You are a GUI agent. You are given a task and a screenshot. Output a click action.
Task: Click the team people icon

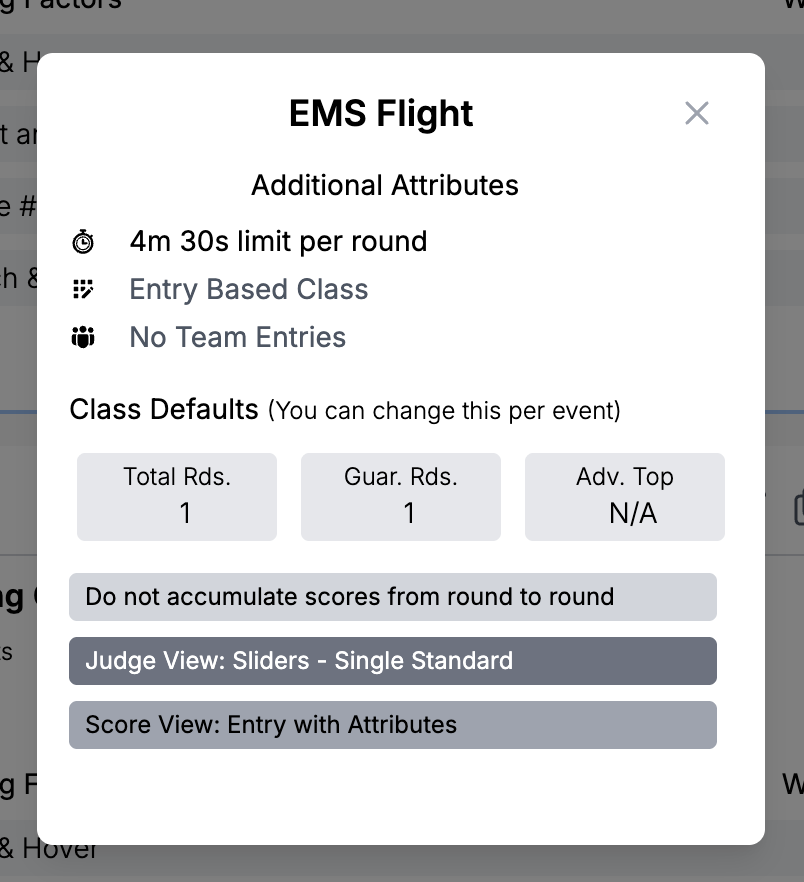point(83,338)
